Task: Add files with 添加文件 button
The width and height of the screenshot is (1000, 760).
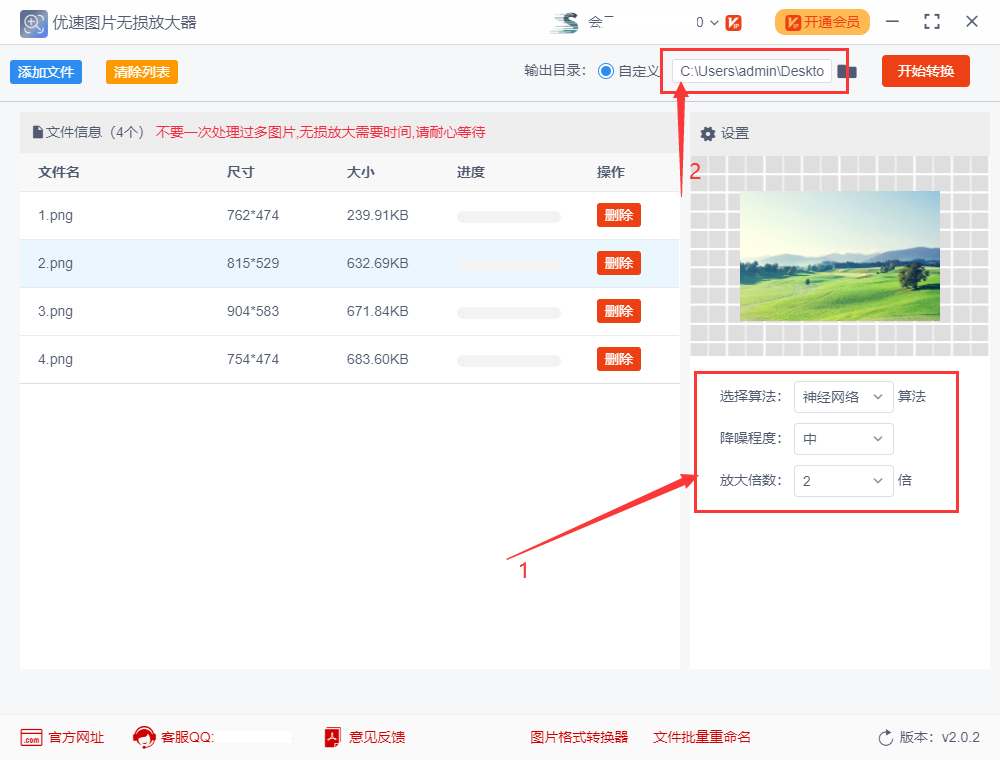Action: pyautogui.click(x=46, y=72)
